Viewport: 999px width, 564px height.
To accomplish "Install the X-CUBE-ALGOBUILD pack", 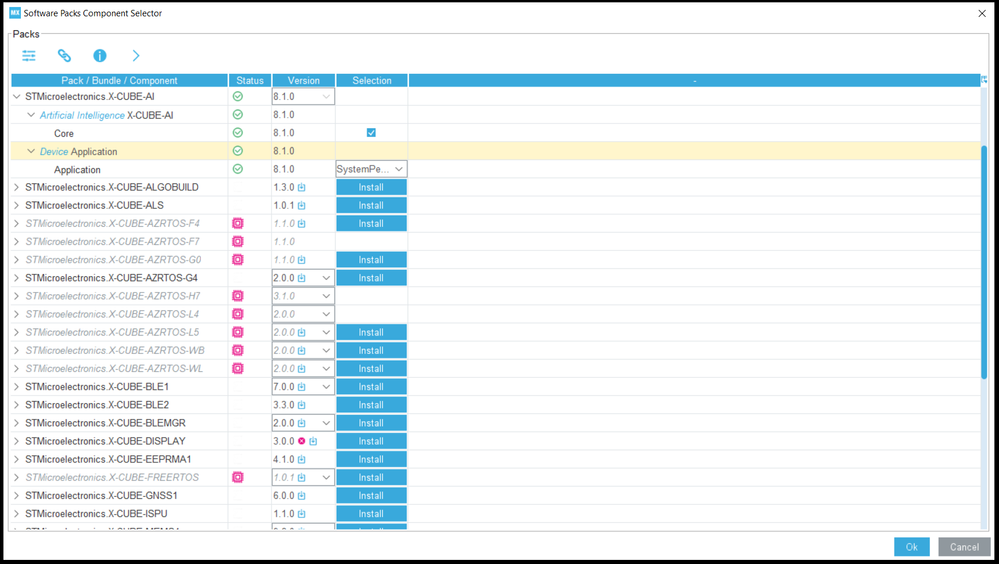I will tap(371, 187).
